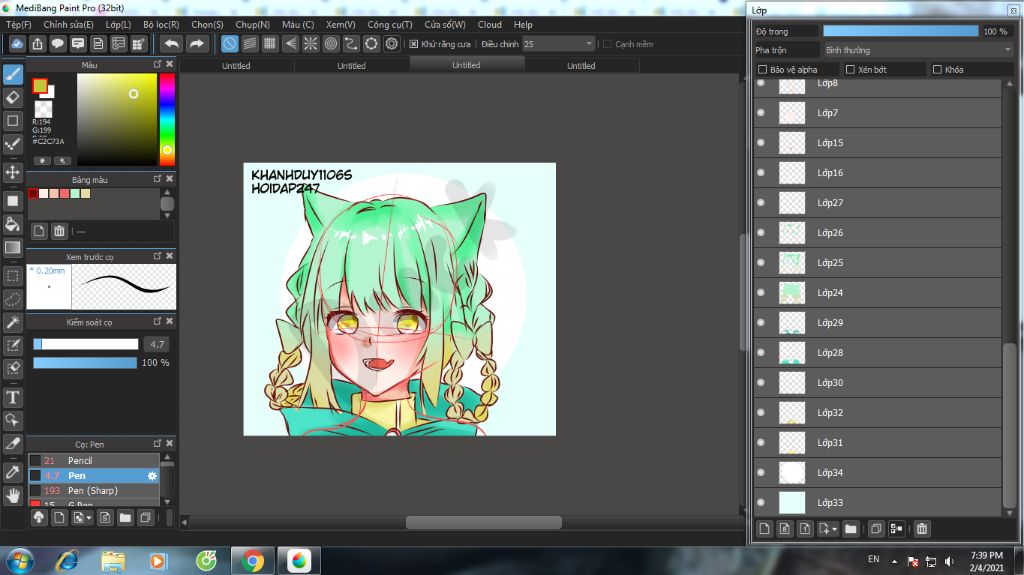Enable the parallel lines snap guide
1024x575 pixels.
(x=249, y=44)
